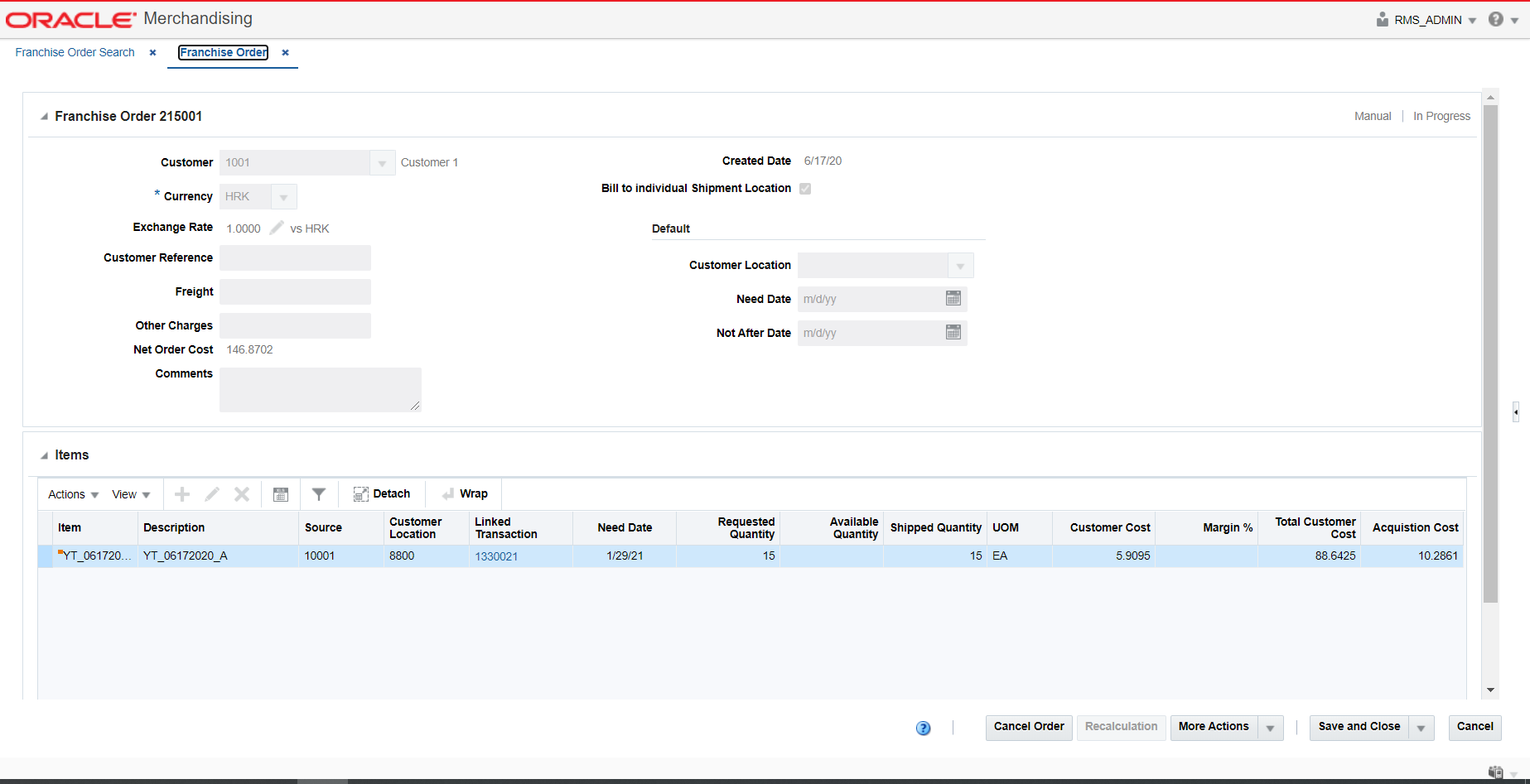Click the Cancel button
This screenshot has height=784, width=1530.
pyautogui.click(x=1474, y=727)
